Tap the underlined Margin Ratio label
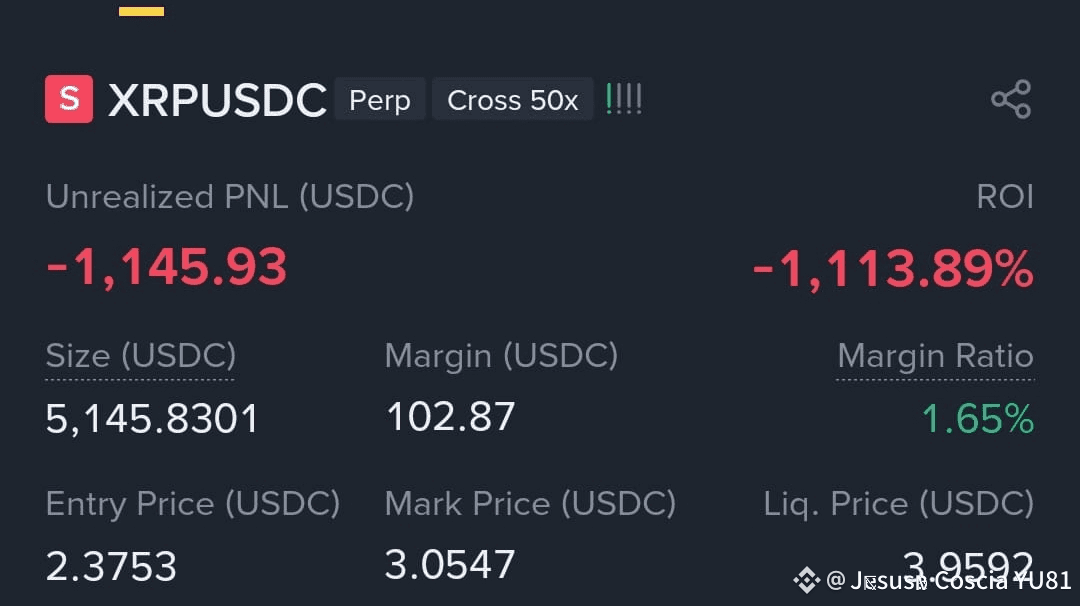1080x606 pixels. click(935, 356)
